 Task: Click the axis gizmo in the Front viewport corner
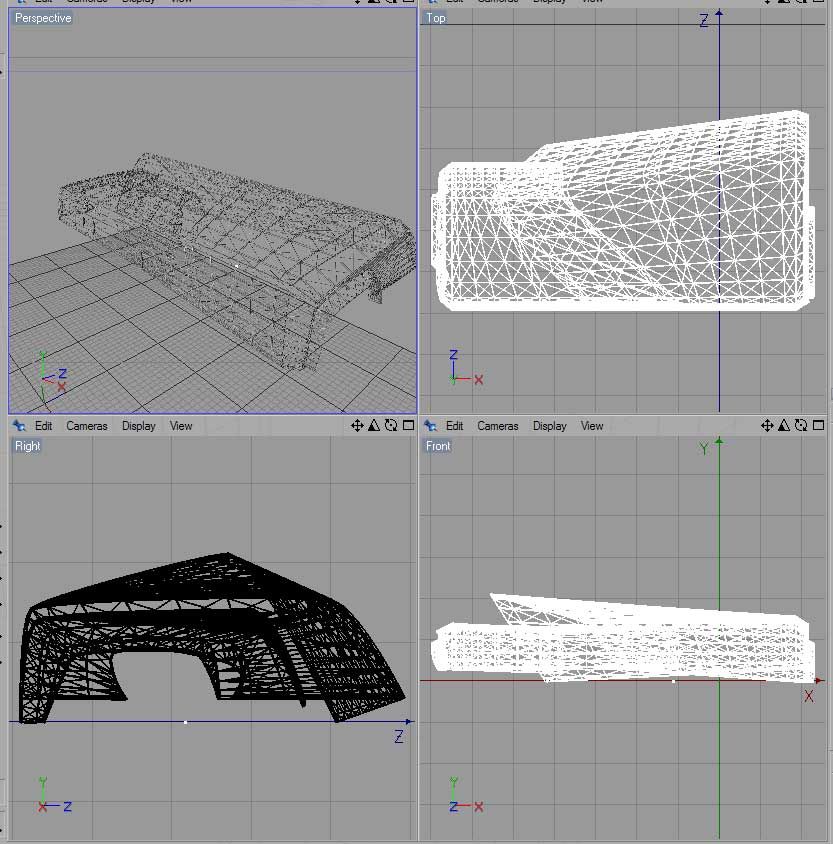tap(465, 796)
